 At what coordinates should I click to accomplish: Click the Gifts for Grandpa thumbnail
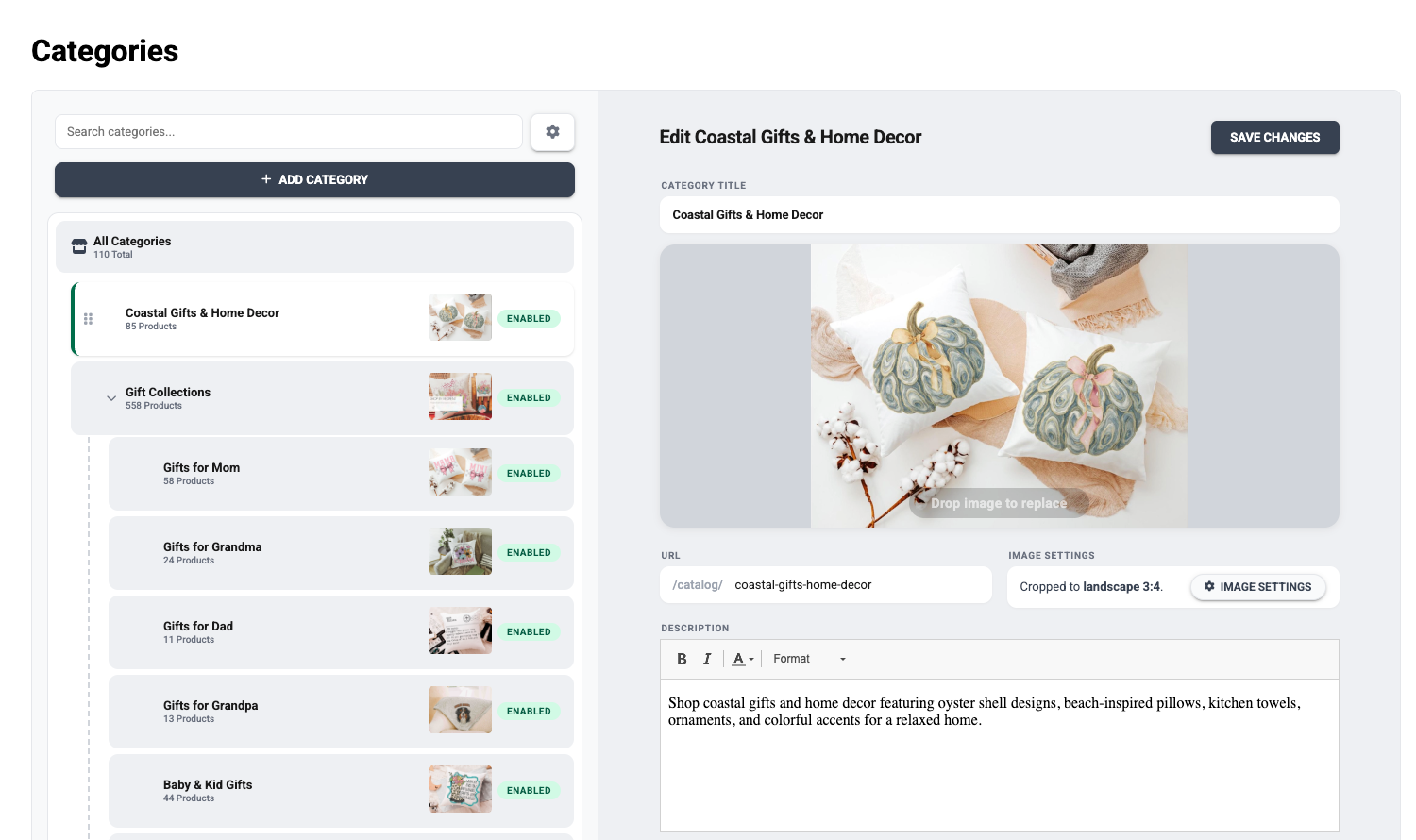(x=460, y=710)
